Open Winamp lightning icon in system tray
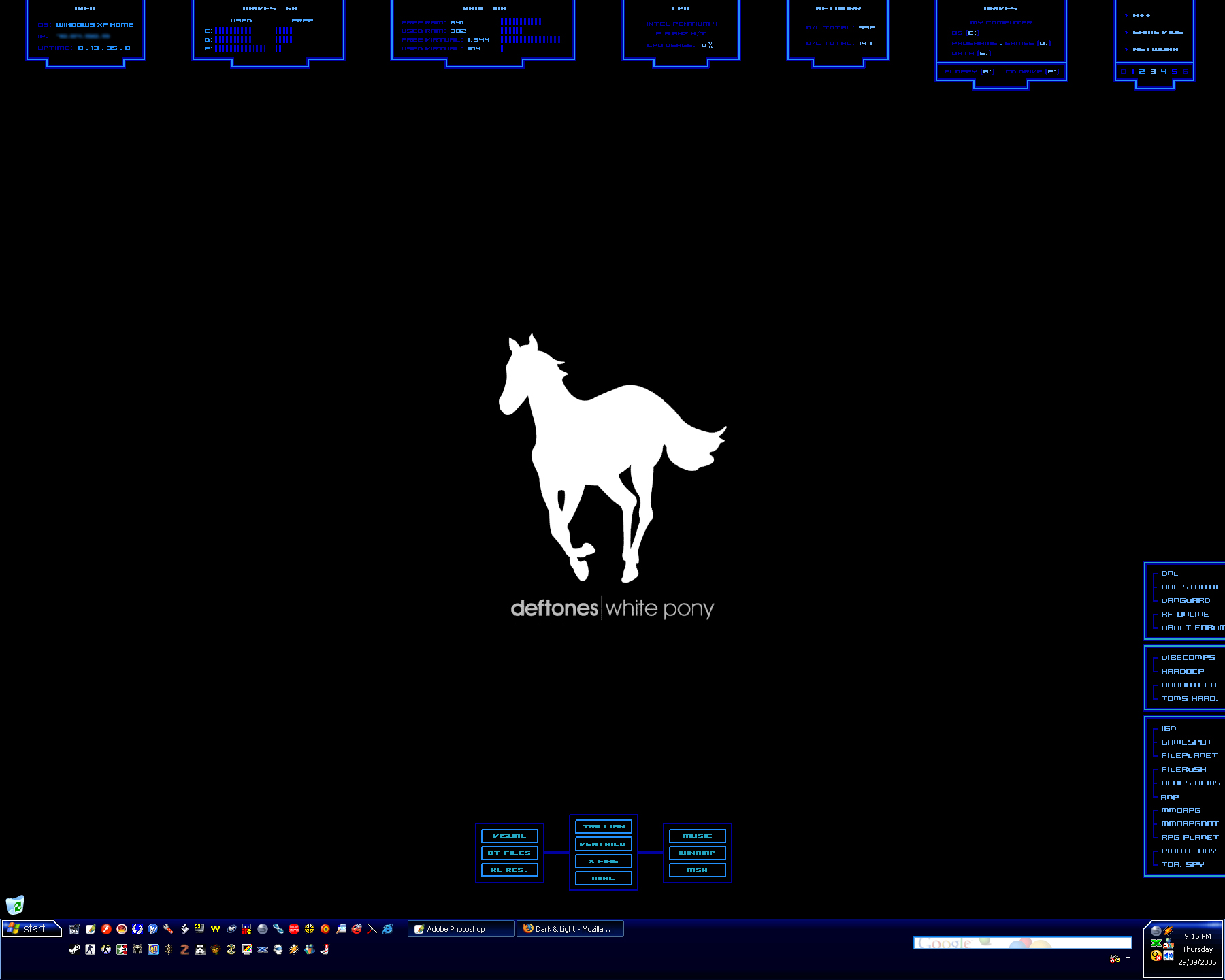This screenshot has width=1225, height=980. pyautogui.click(x=1169, y=930)
